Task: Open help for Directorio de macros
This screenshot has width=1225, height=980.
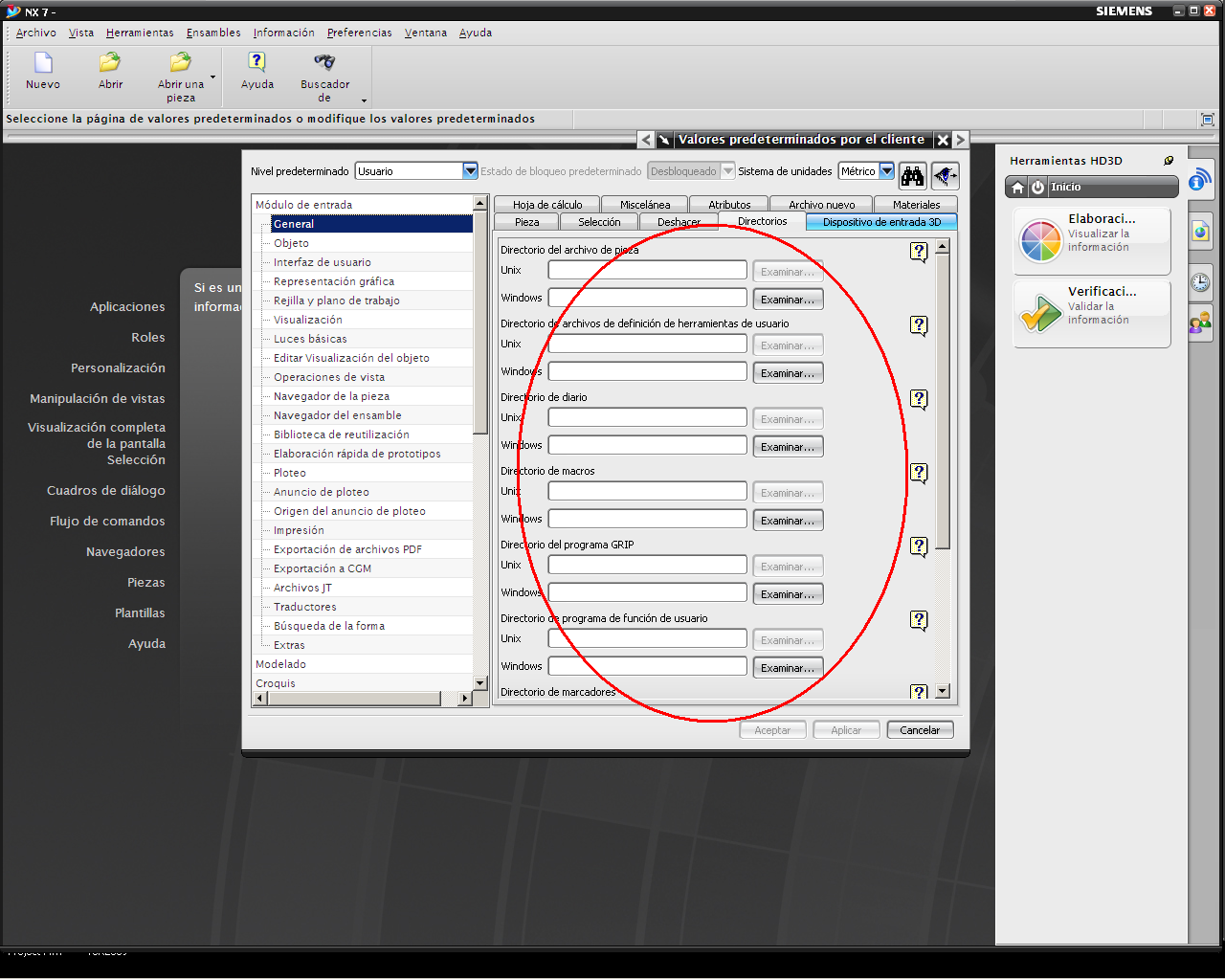Action: coord(919,473)
